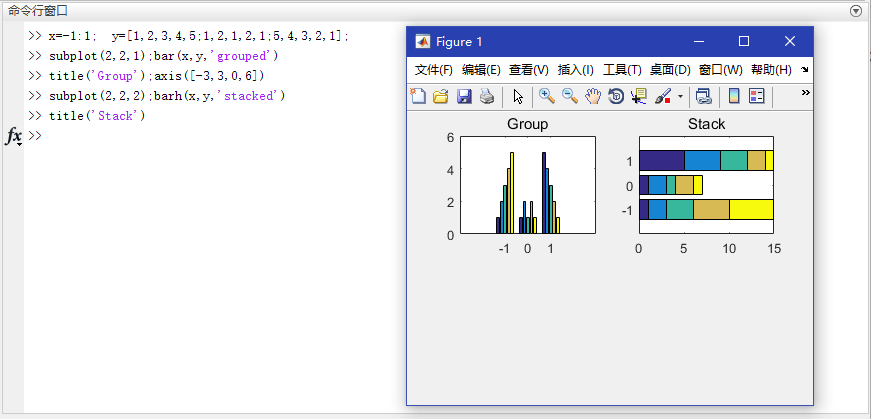The width and height of the screenshot is (871, 419).
Task: Click the 'Stack' subplot title
Action: pyautogui.click(x=707, y=124)
